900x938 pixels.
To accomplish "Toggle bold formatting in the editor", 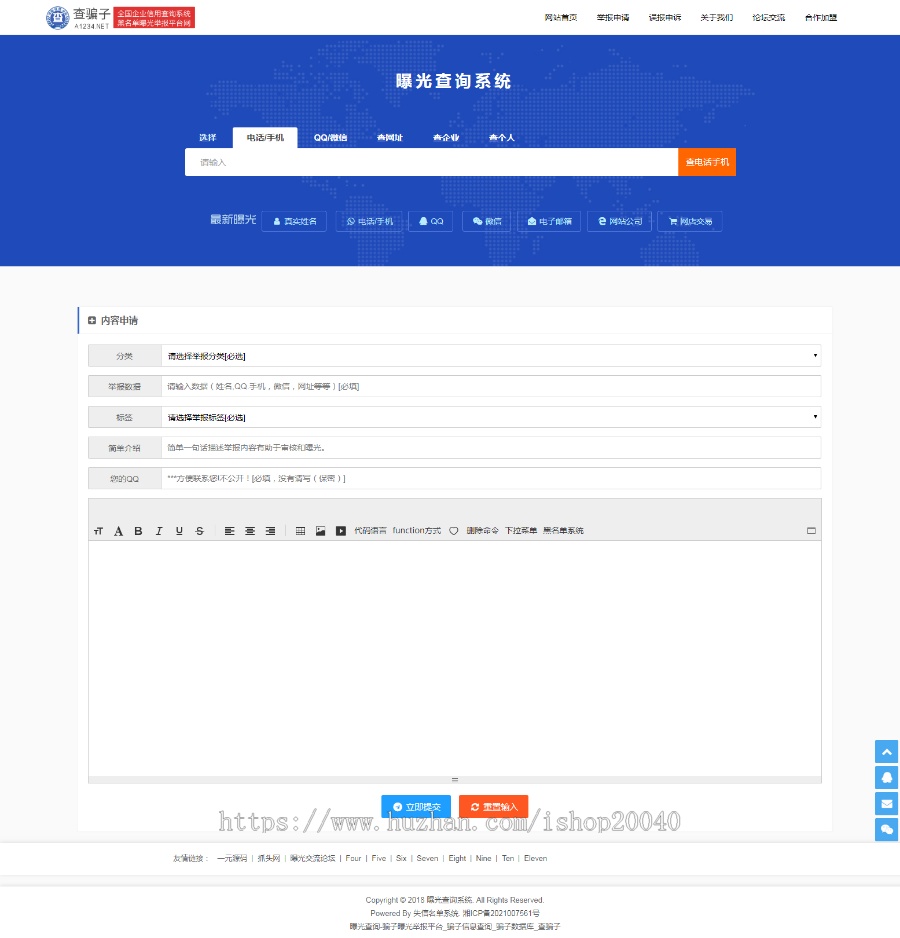I will [138, 531].
